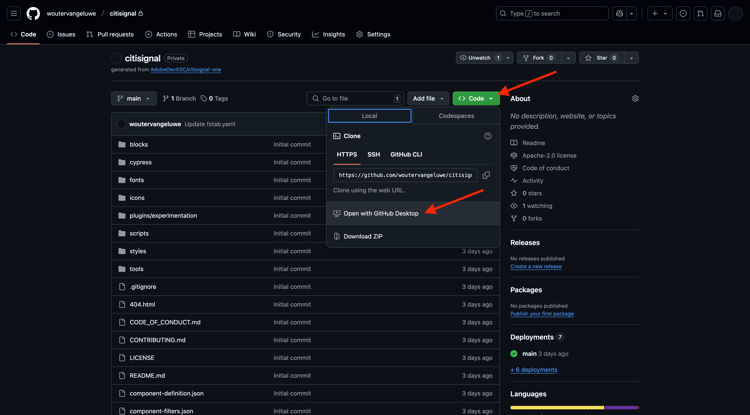Open pull requests icon in top bar
This screenshot has height=415, width=750.
tap(700, 13)
